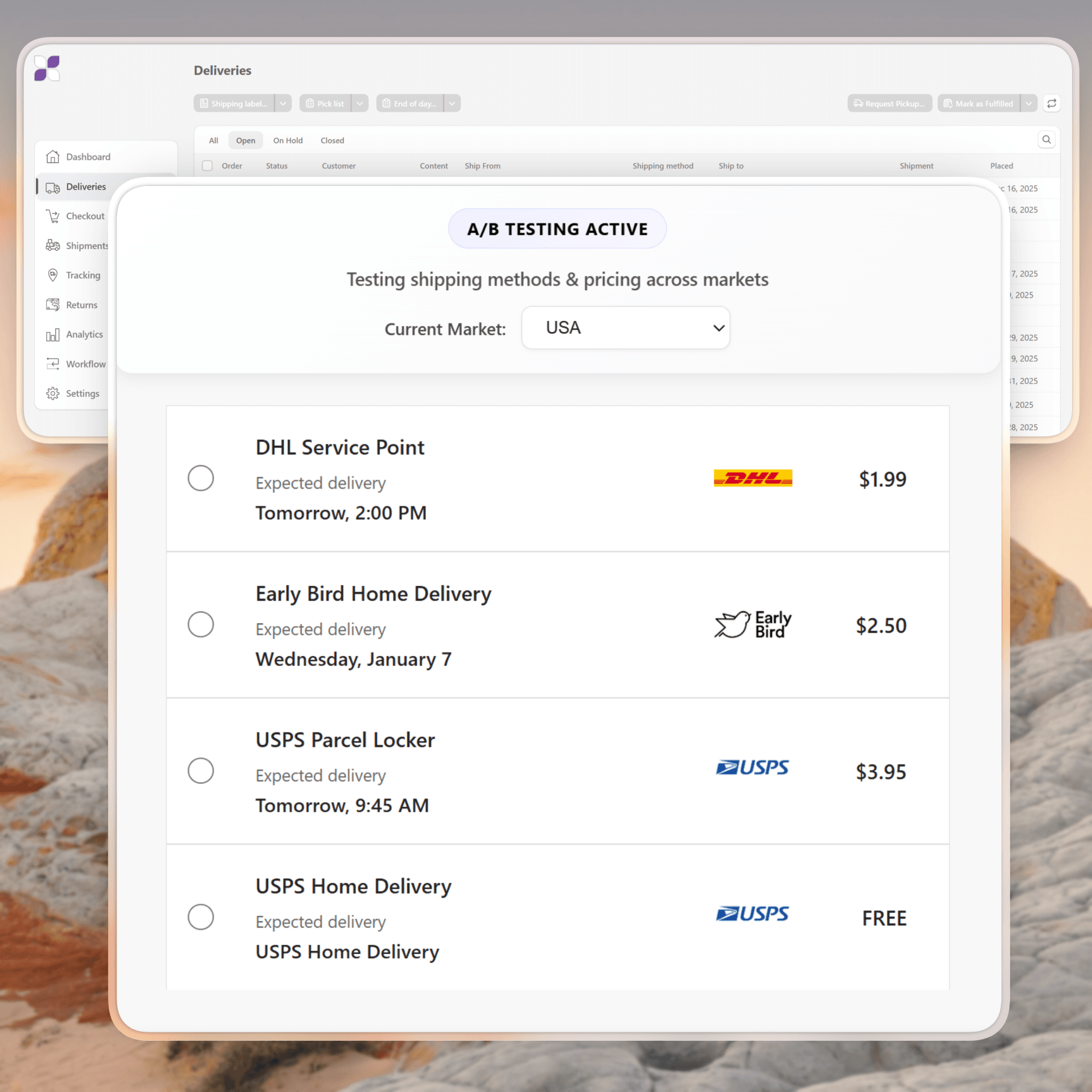Image resolution: width=1092 pixels, height=1092 pixels.
Task: Switch to the On Hold tab
Action: coord(288,140)
